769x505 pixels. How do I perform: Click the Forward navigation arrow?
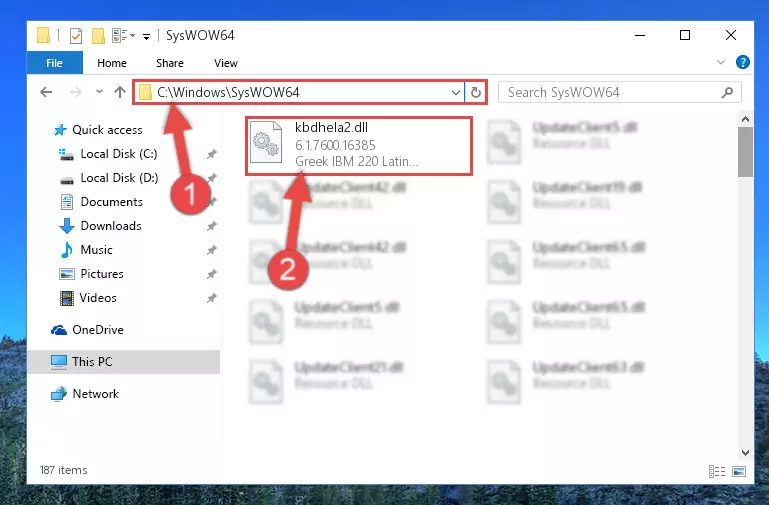pyautogui.click(x=76, y=92)
